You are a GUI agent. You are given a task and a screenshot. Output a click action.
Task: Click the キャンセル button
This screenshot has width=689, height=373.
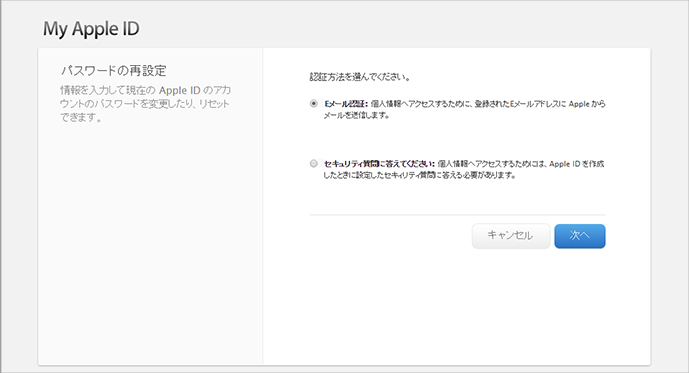click(x=511, y=236)
